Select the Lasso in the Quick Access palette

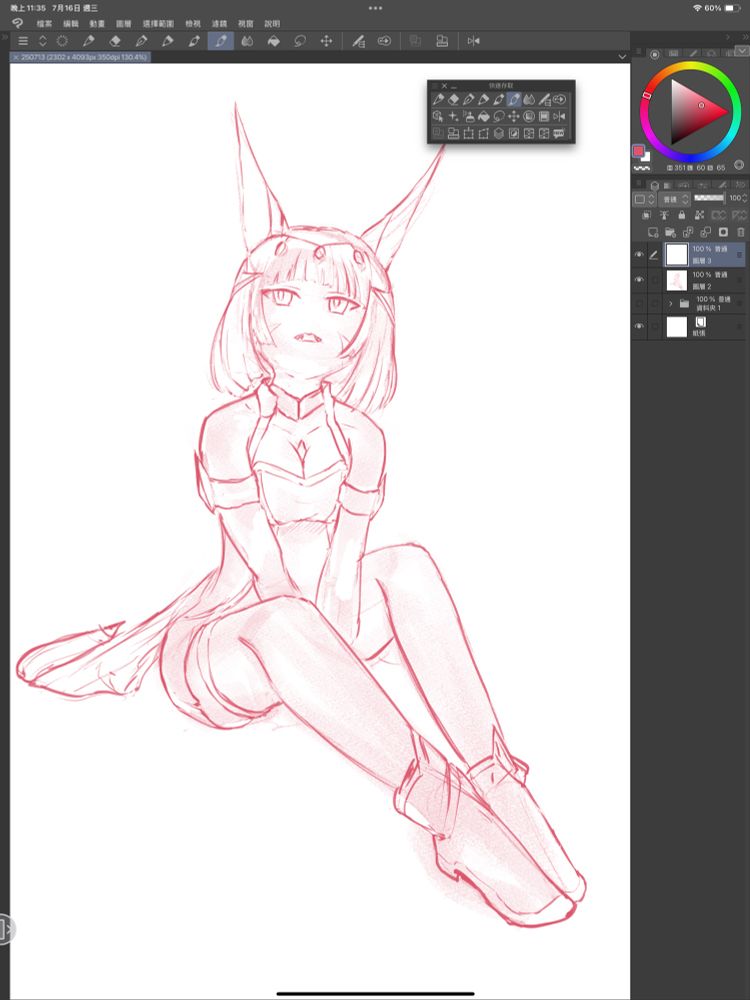coord(499,116)
